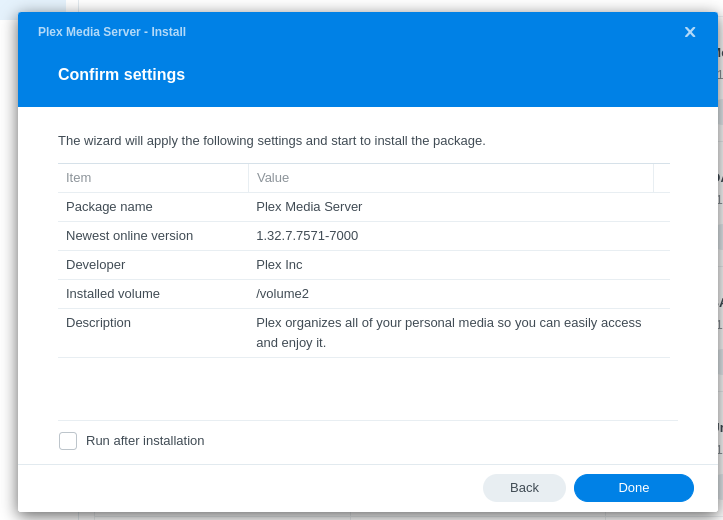Click the Installed volume label
723x520 pixels.
pyautogui.click(x=113, y=294)
